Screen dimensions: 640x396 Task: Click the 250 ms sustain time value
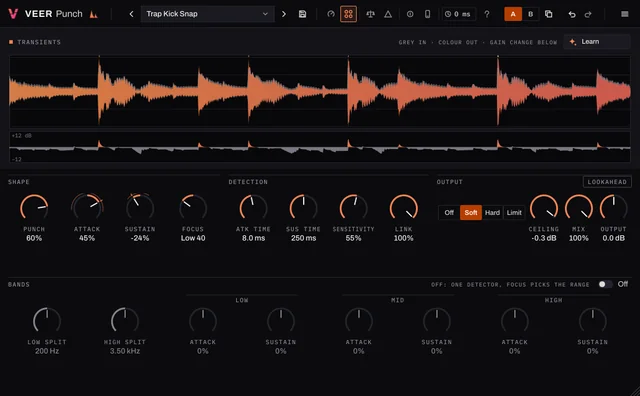tap(303, 238)
